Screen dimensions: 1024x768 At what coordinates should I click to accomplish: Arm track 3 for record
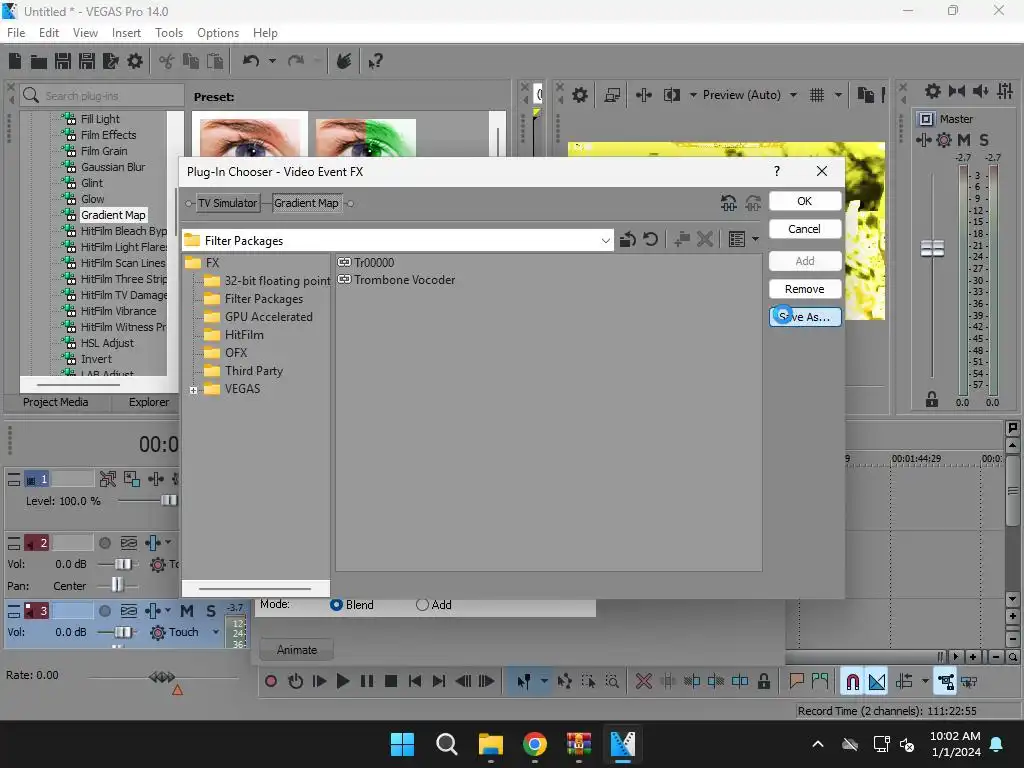pos(104,611)
